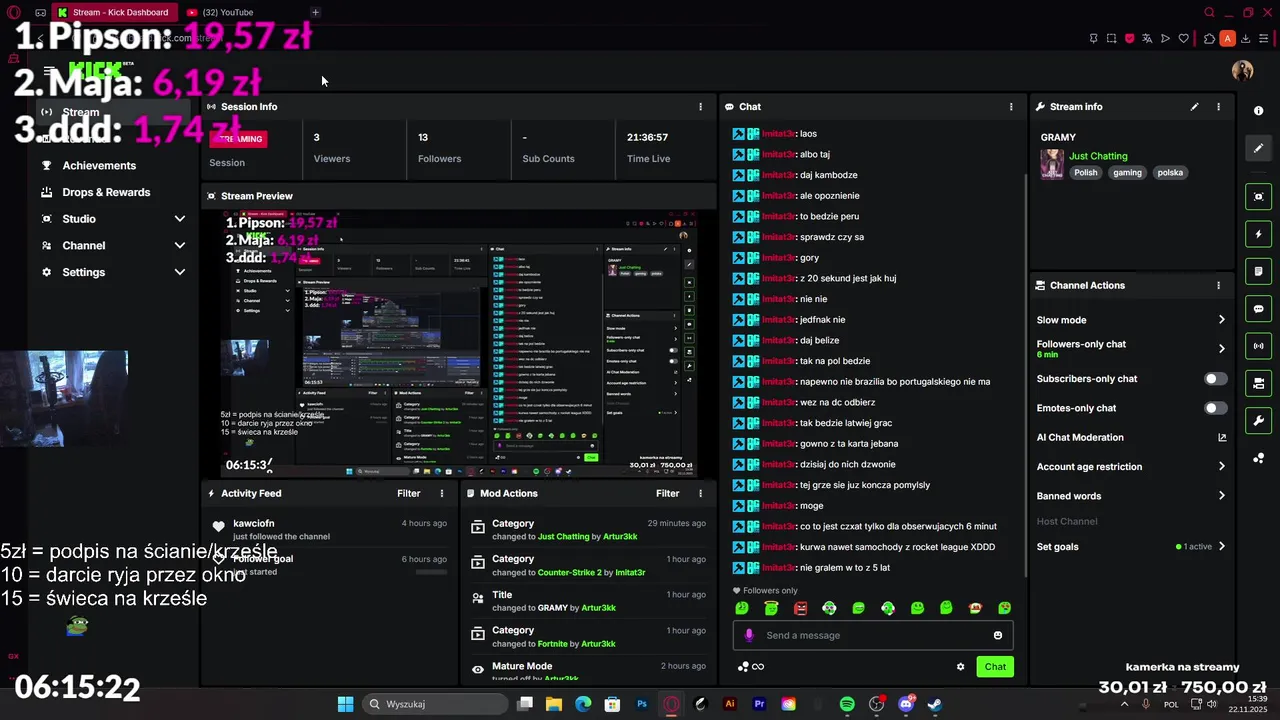This screenshot has width=1280, height=720.
Task: Open Mod Actions three-dot menu
Action: tap(700, 493)
